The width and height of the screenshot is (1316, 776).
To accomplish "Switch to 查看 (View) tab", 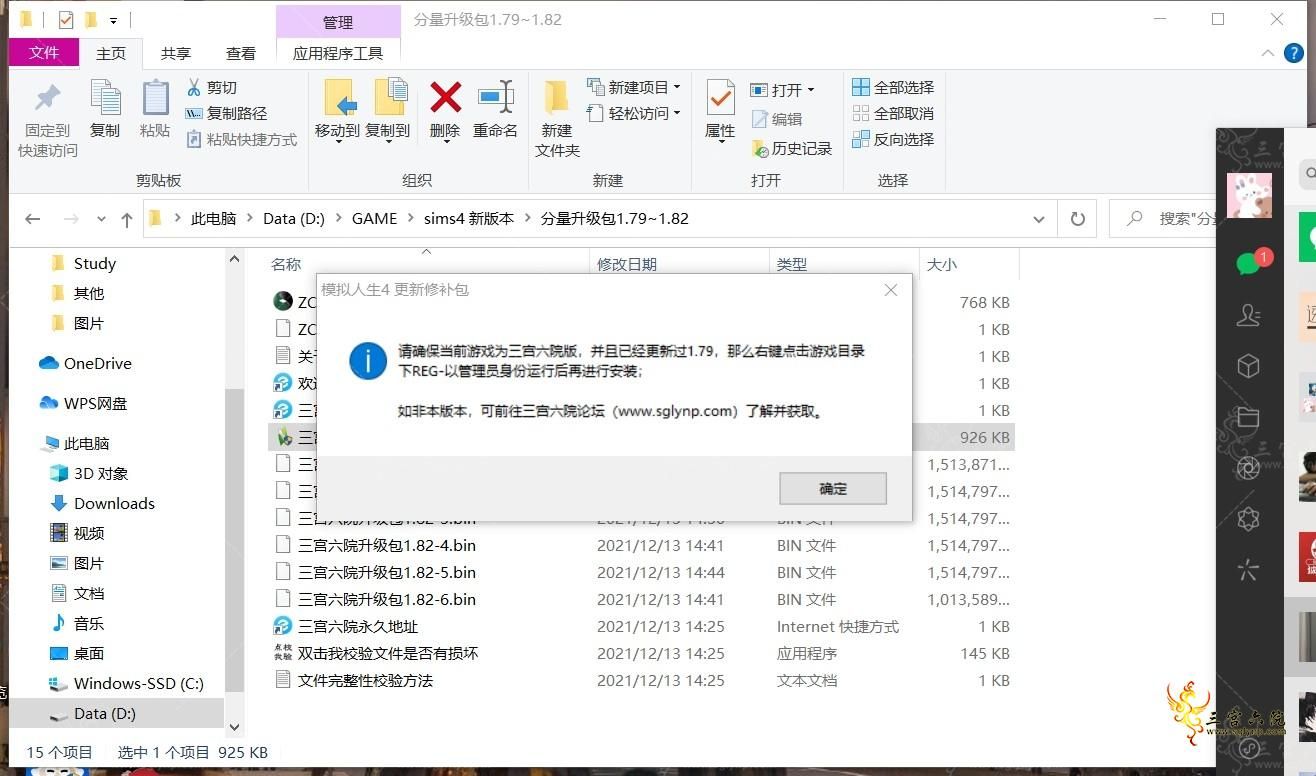I will [x=241, y=53].
